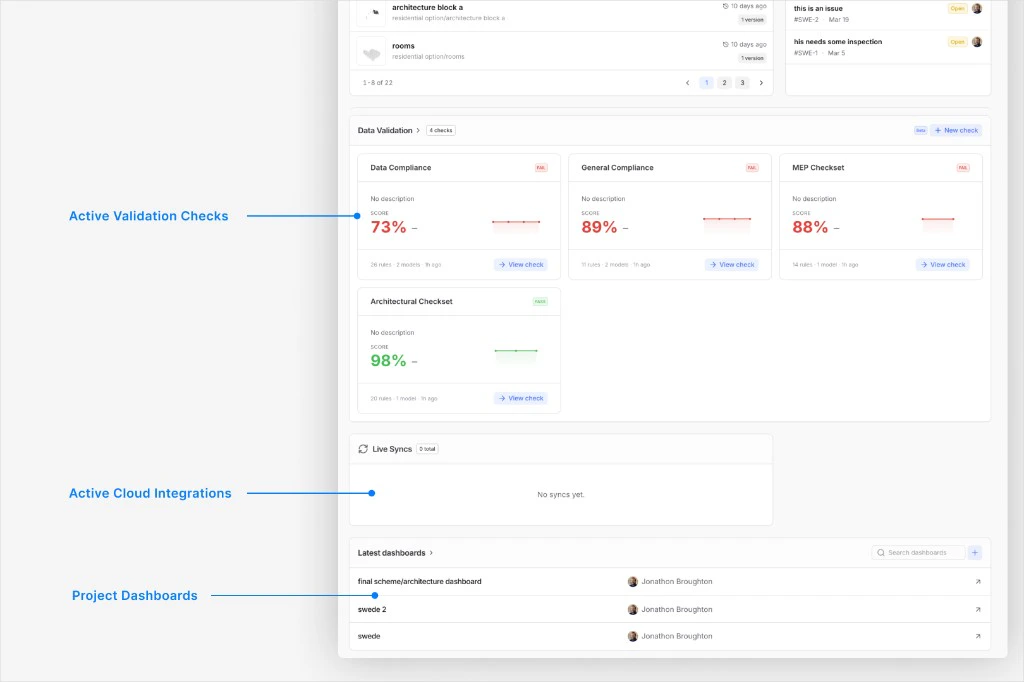
Task: Click the Live Syncs '0 total' badge
Action: pos(427,449)
